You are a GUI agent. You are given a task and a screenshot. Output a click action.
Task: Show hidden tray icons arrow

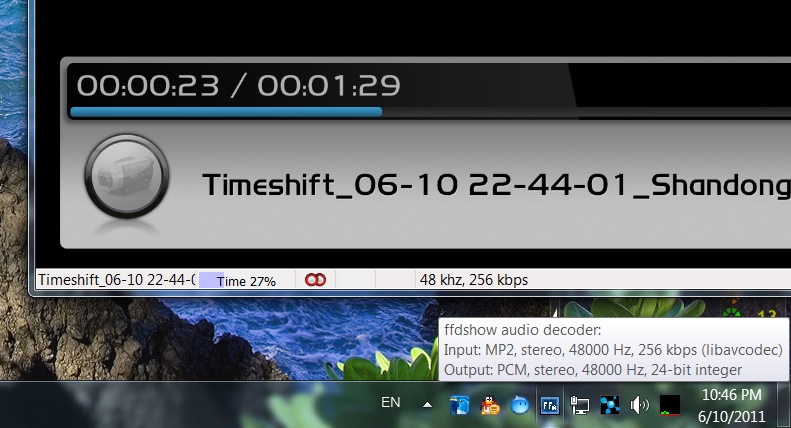(x=427, y=404)
